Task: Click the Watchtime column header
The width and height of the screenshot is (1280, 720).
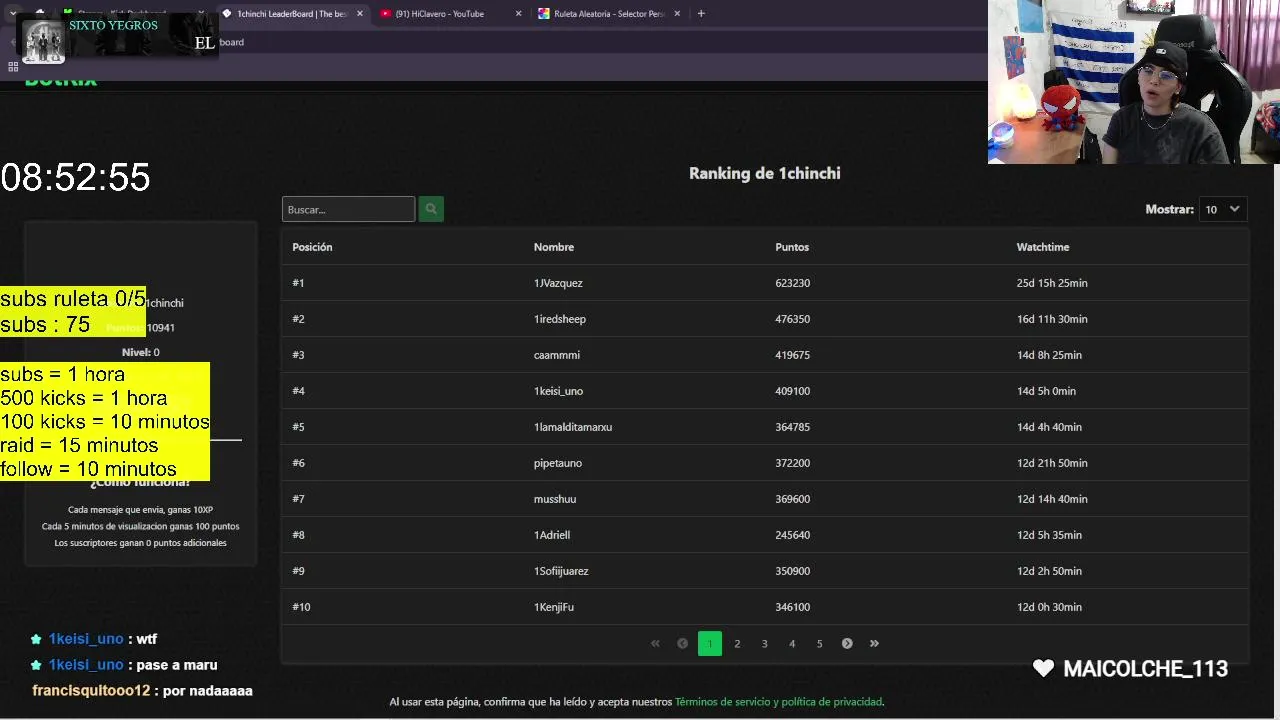Action: tap(1043, 247)
